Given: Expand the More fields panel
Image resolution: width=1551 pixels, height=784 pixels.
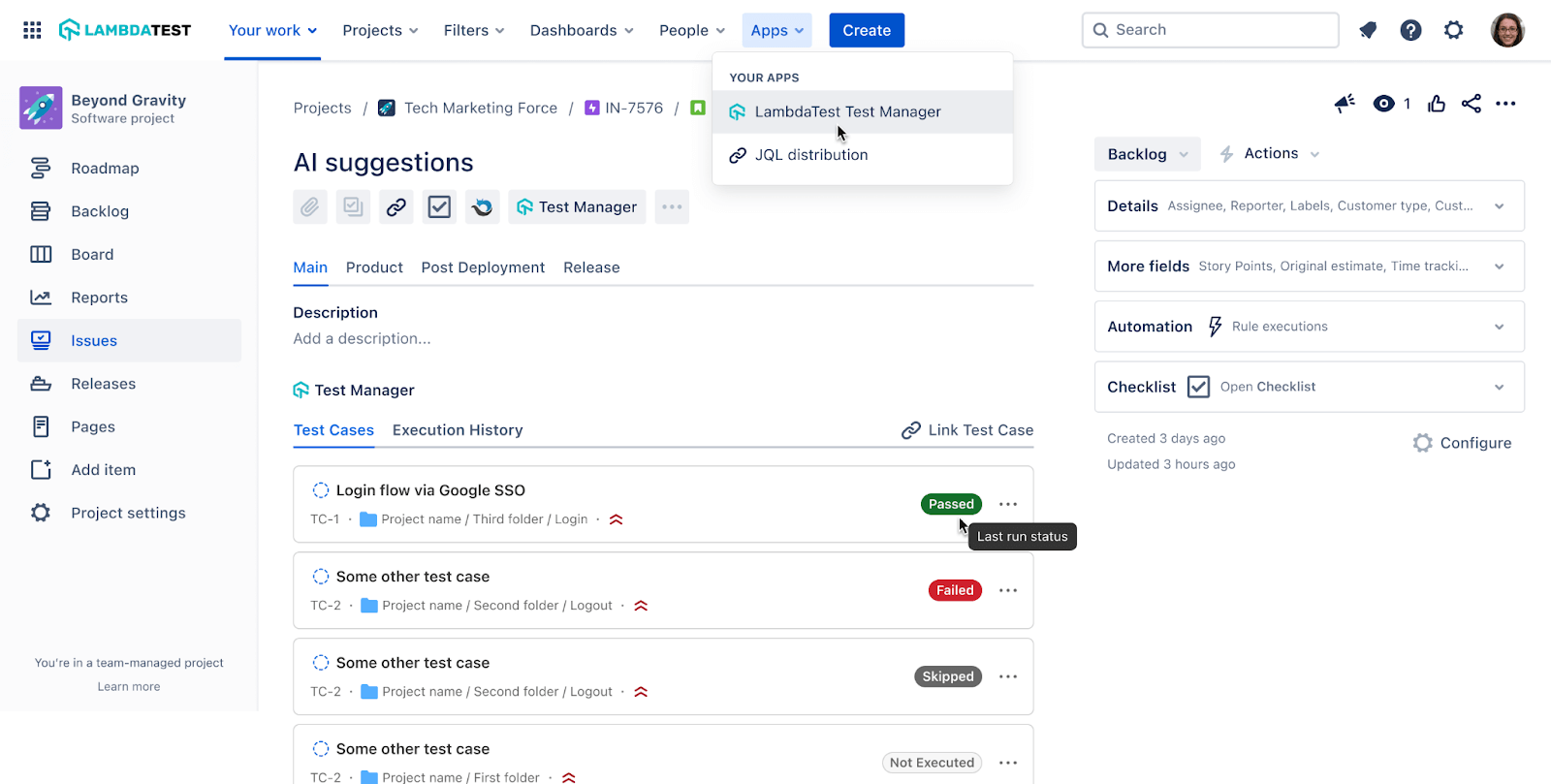Looking at the screenshot, I should [x=1310, y=266].
